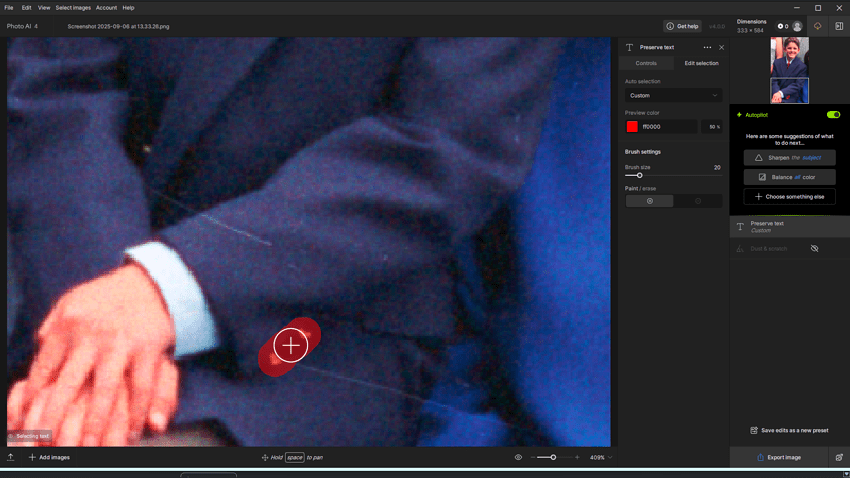850x478 pixels.
Task: Click the Get help button
Action: (683, 26)
